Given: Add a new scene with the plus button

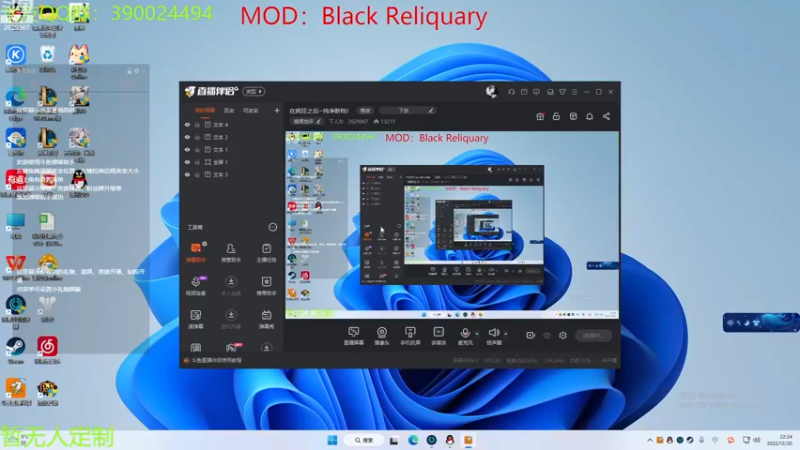Looking at the screenshot, I should pos(277,110).
